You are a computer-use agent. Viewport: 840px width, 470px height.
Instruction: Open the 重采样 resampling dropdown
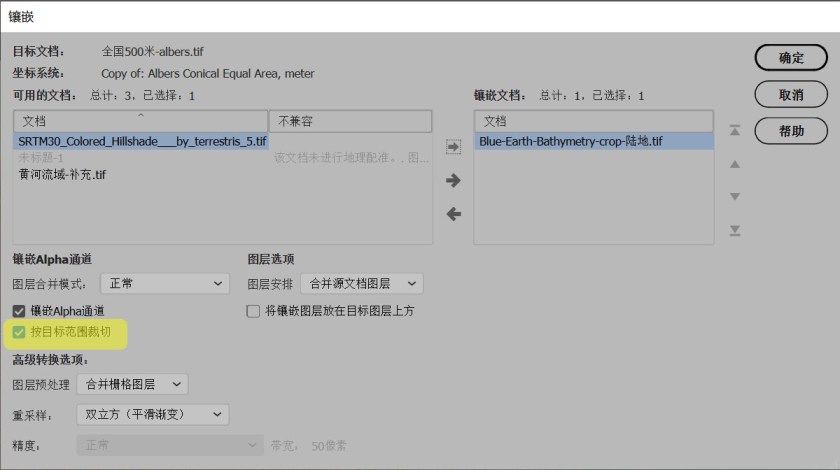pyautogui.click(x=152, y=414)
